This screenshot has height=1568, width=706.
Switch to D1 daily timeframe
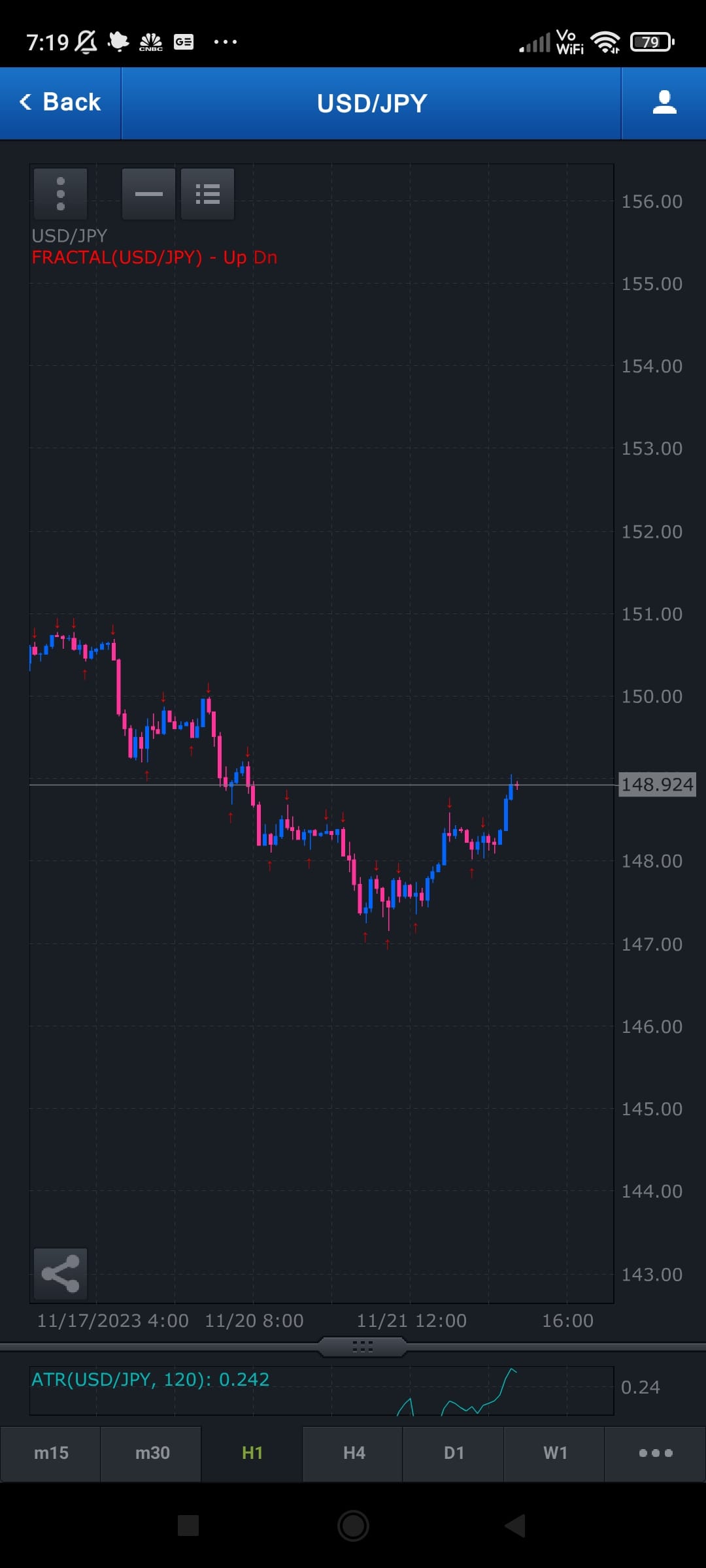[x=454, y=1453]
